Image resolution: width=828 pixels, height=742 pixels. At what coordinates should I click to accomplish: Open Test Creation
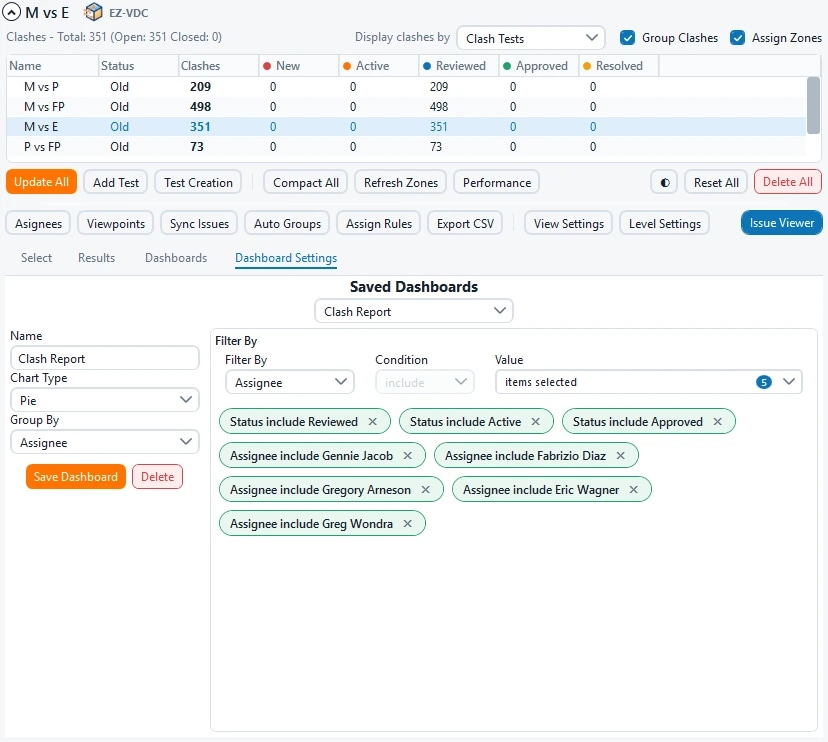[x=198, y=182]
